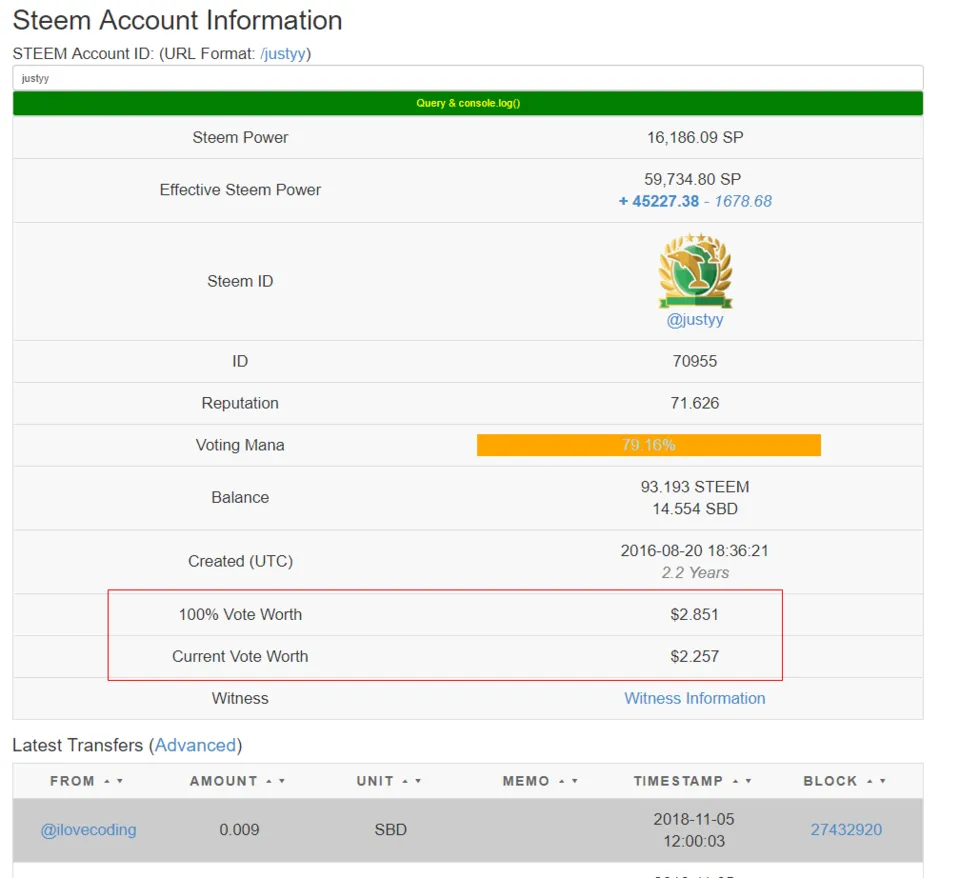Click the Created (UTC) row label
Image resolution: width=960 pixels, height=878 pixels.
(240, 561)
